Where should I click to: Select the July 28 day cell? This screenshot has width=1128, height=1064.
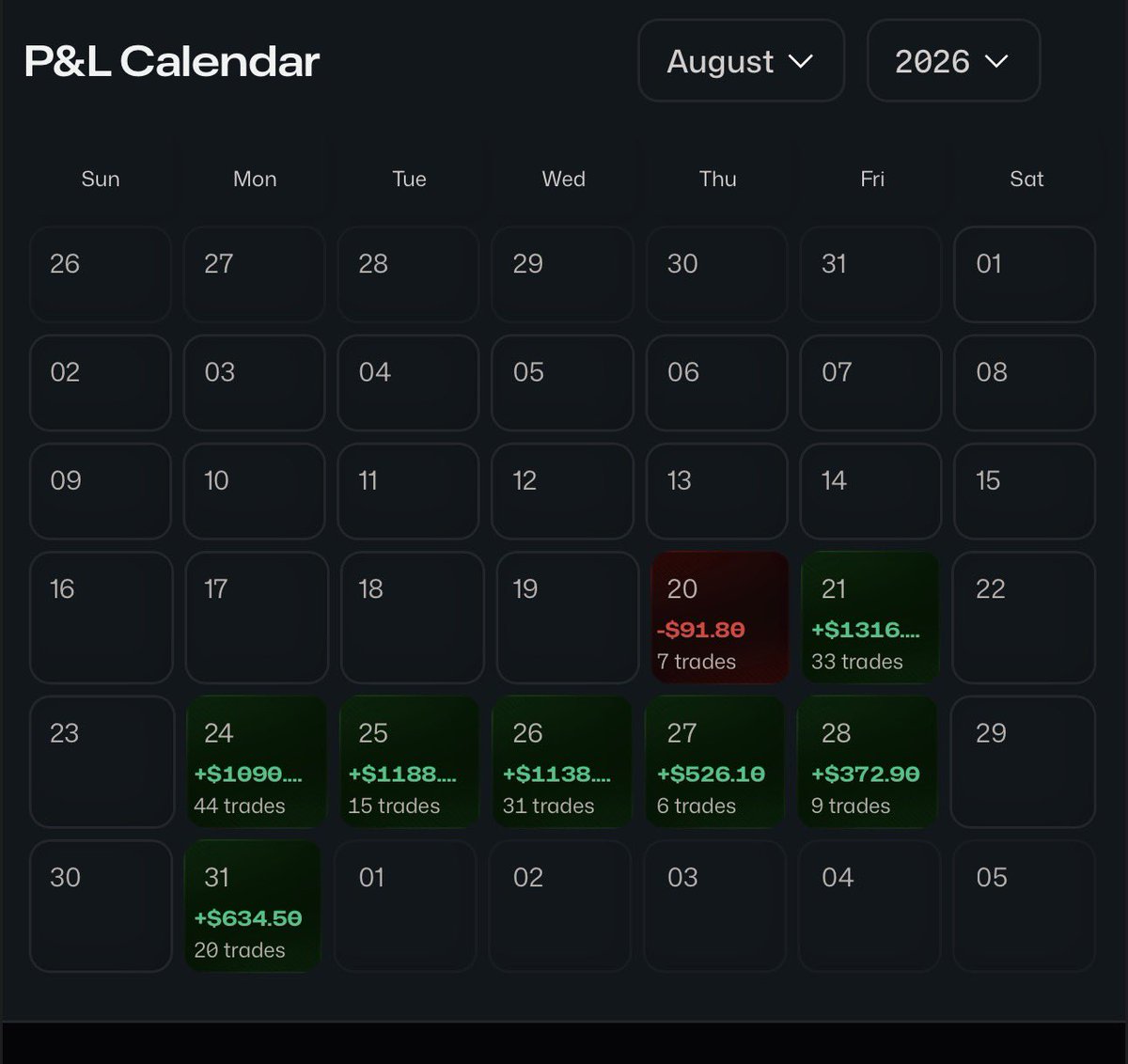[409, 274]
